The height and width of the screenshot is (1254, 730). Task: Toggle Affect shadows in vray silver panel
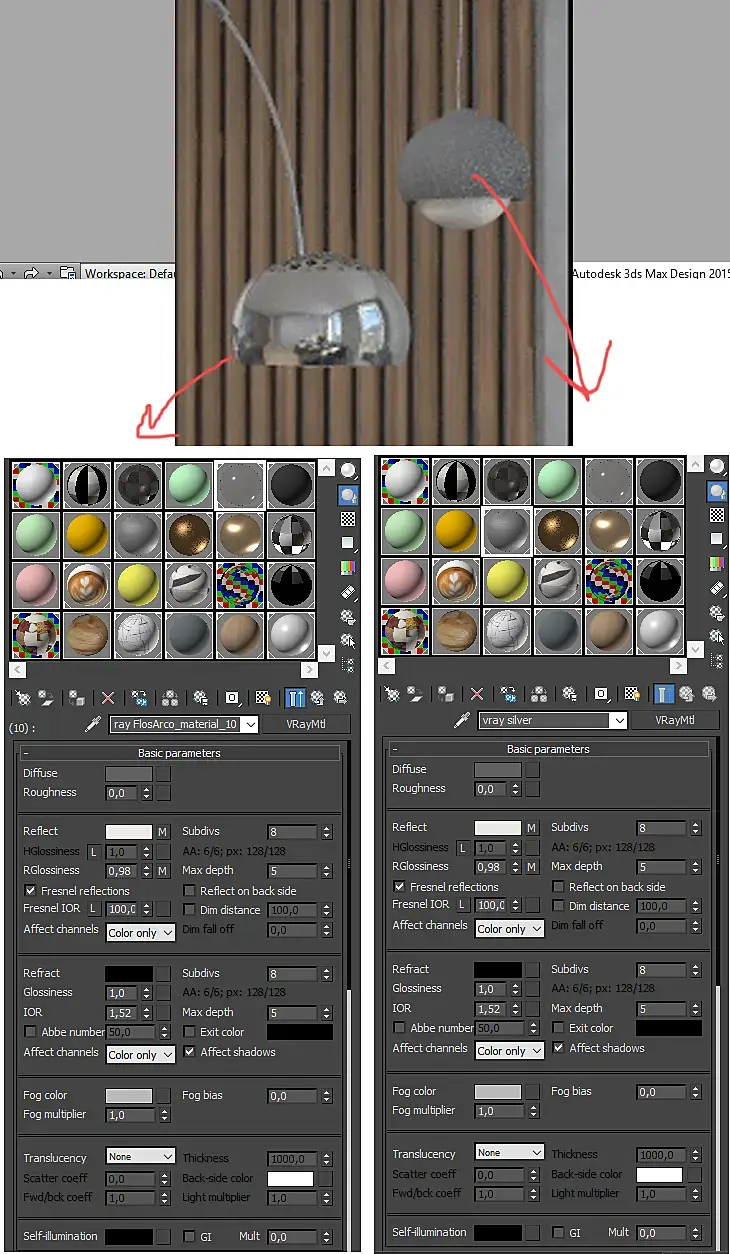(559, 1048)
